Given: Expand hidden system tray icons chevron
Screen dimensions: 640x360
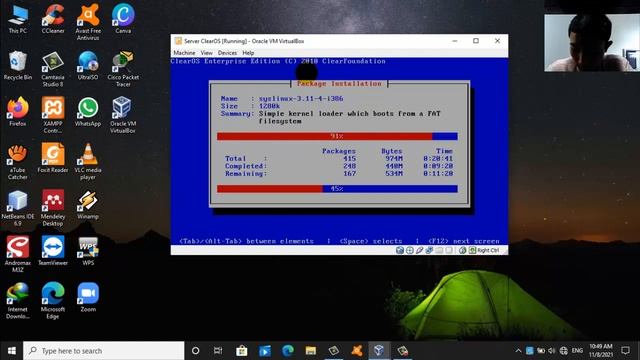Looking at the screenshot, I should point(518,351).
